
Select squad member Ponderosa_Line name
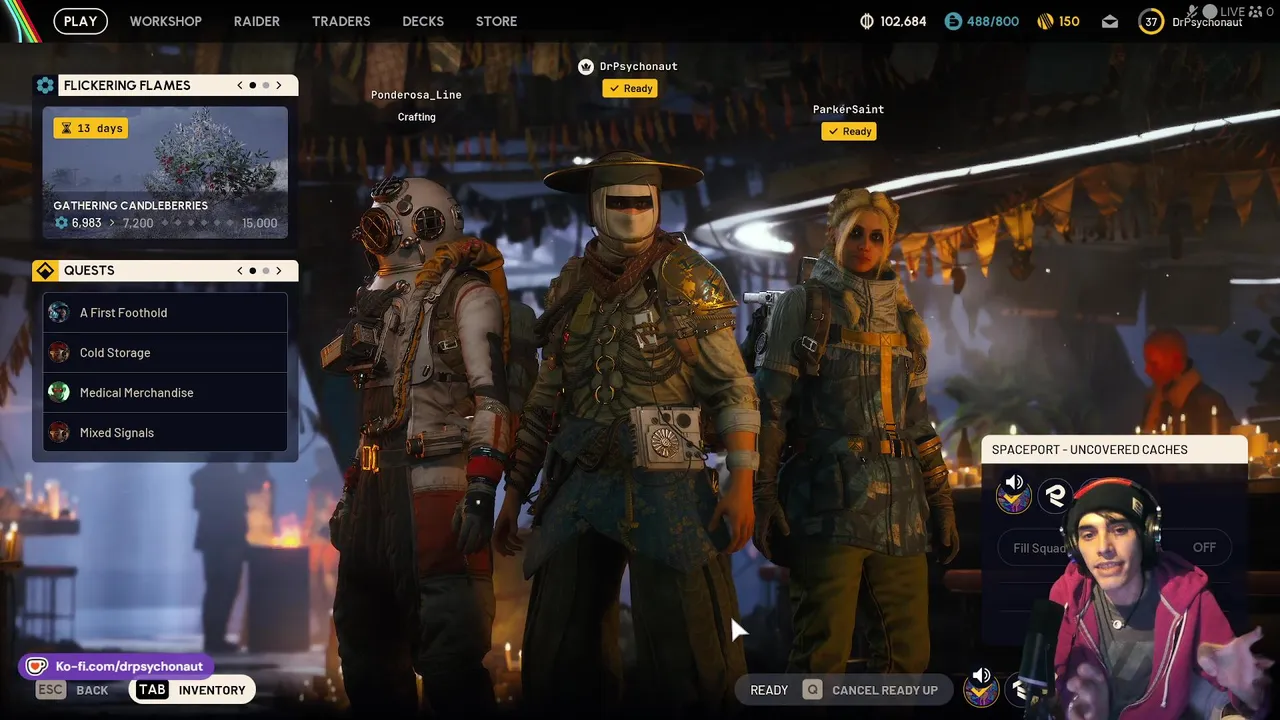pos(416,95)
